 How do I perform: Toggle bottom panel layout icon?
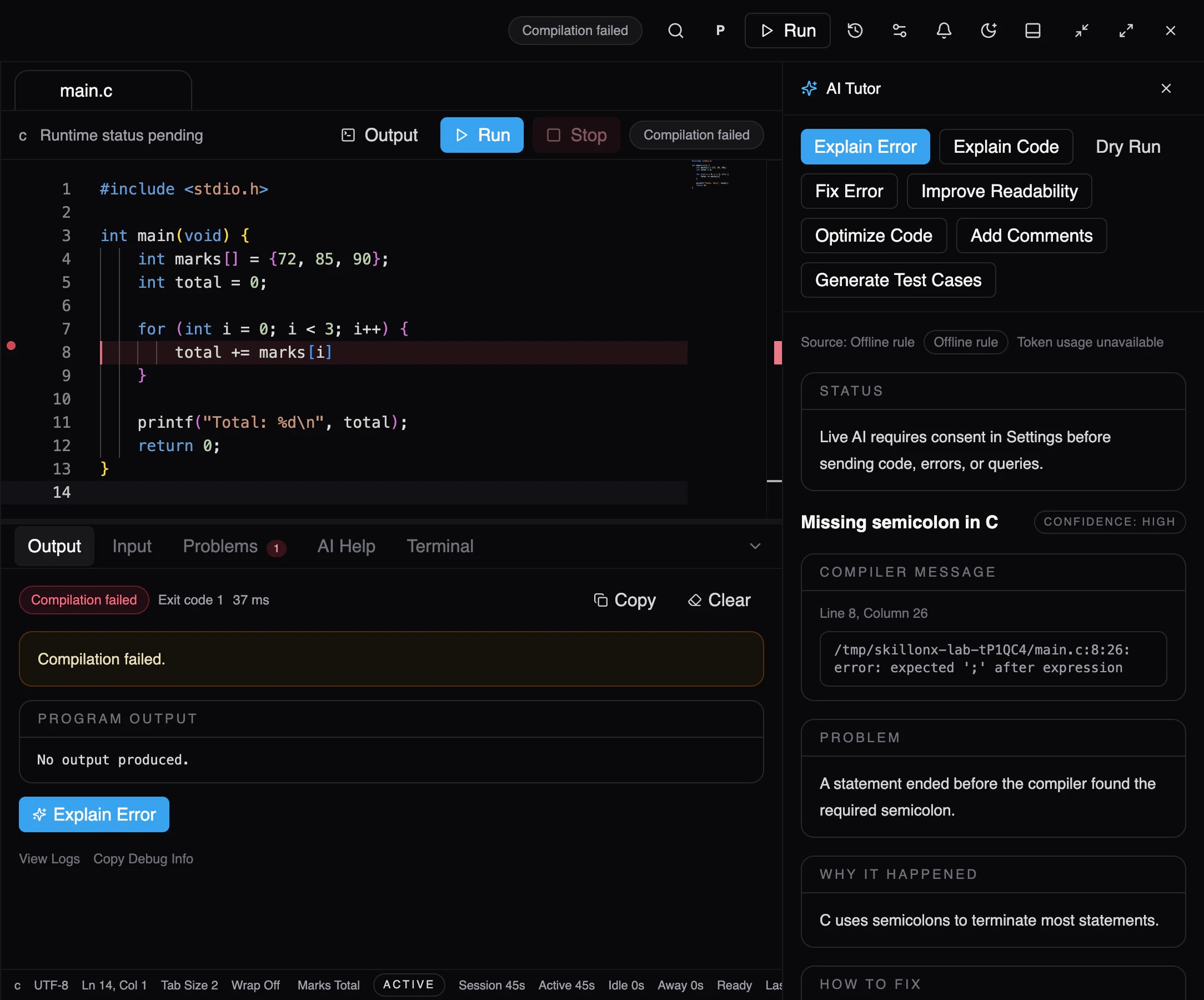tap(1032, 31)
